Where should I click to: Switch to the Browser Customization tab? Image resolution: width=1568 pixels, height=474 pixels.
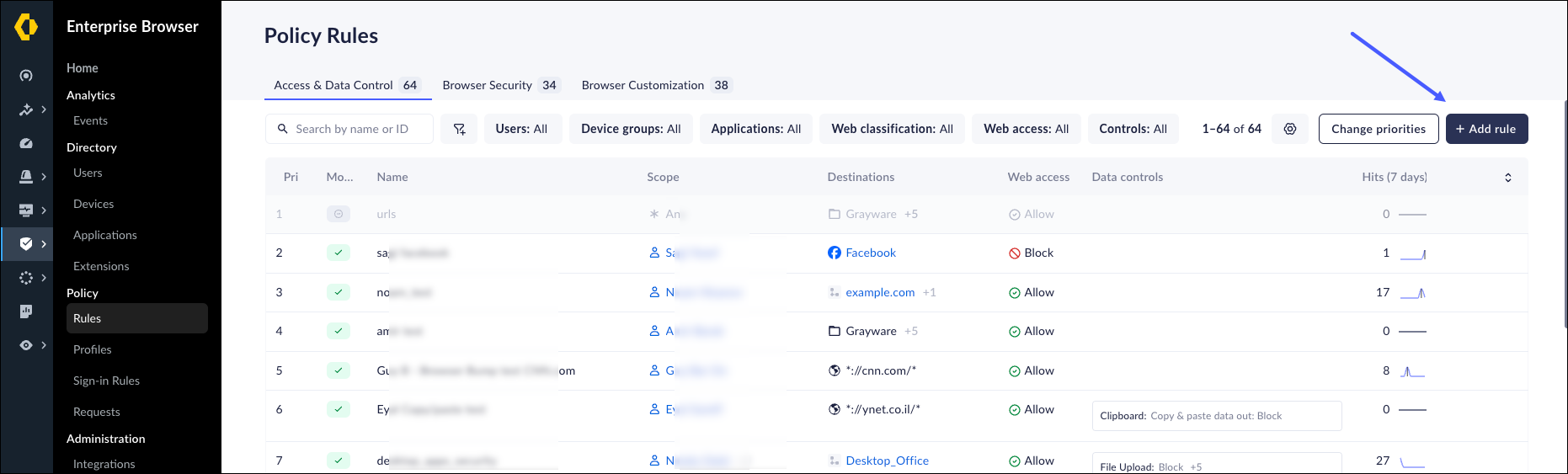click(655, 85)
